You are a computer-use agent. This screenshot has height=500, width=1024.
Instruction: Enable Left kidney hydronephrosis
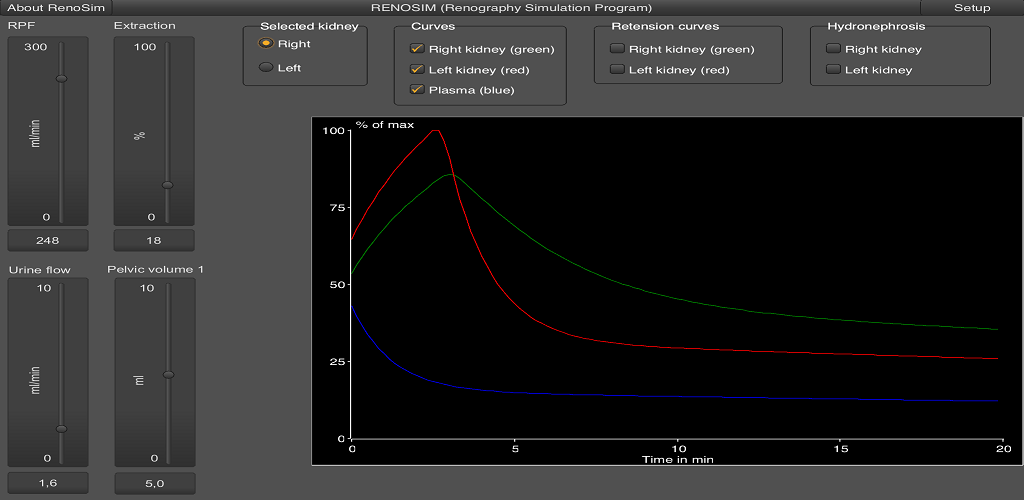pos(833,70)
